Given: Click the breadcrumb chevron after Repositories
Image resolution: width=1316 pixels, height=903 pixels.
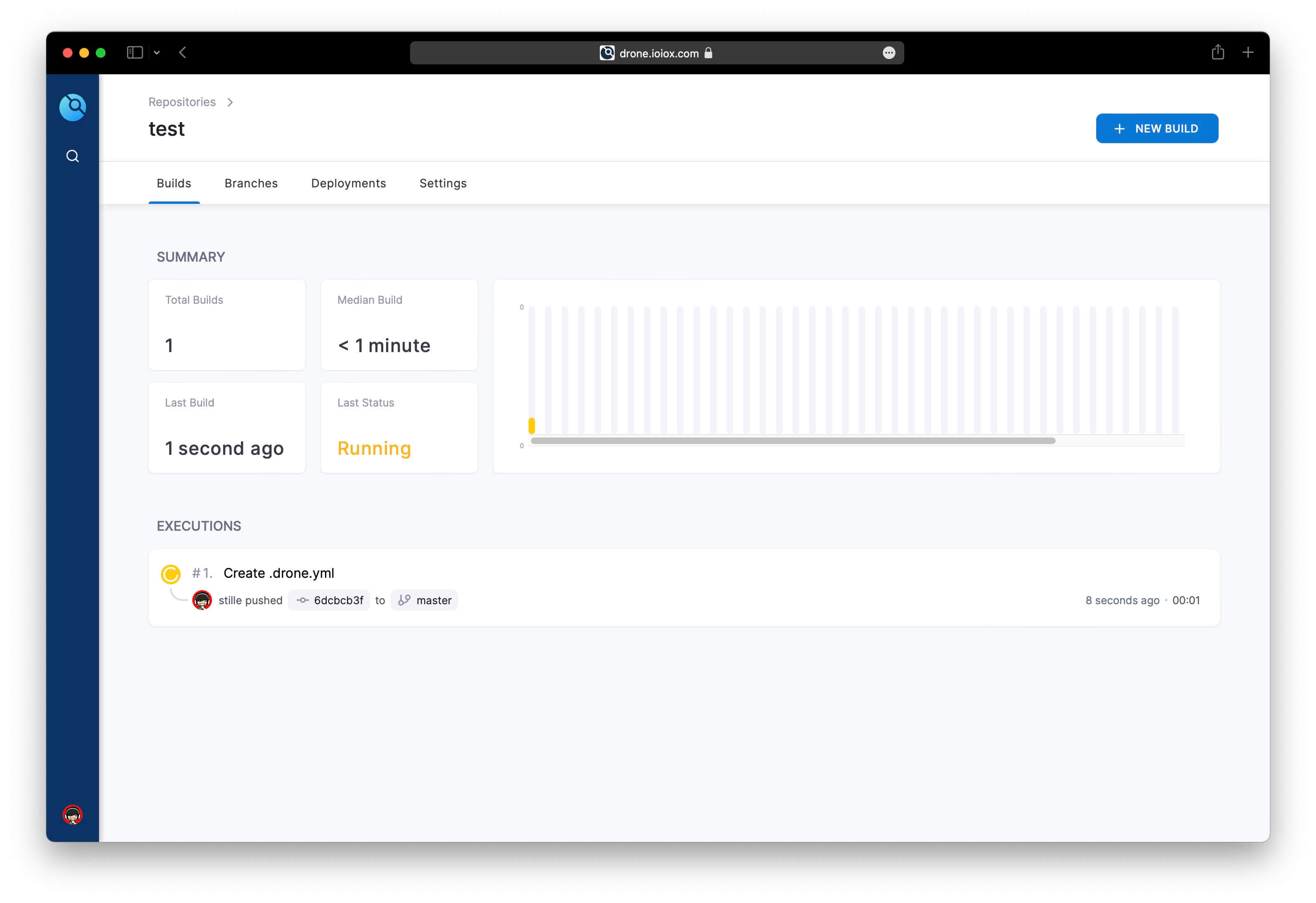Looking at the screenshot, I should pyautogui.click(x=230, y=102).
